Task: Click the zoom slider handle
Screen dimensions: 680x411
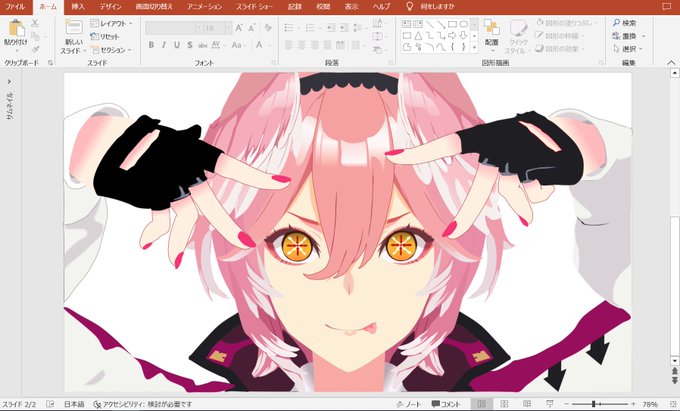Action: [x=593, y=404]
